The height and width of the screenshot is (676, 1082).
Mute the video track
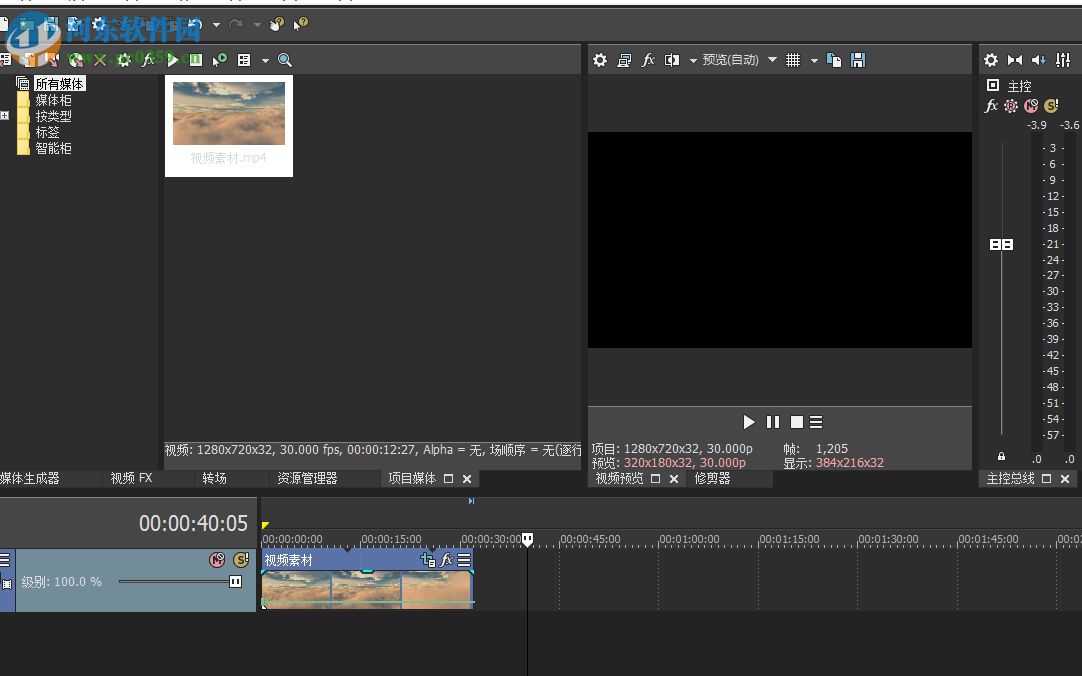point(216,560)
